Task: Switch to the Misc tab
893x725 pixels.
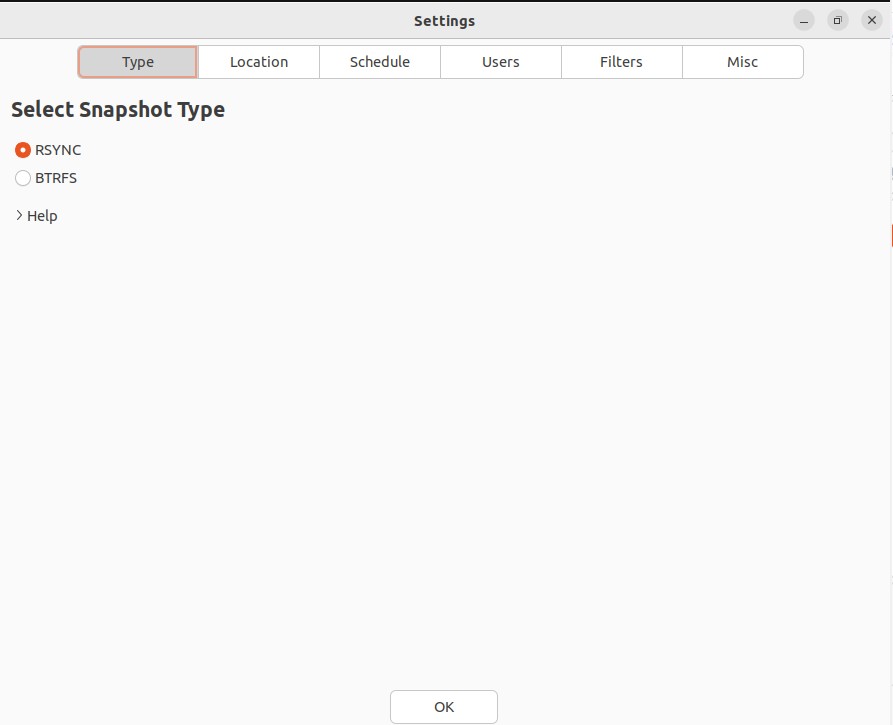Action: click(x=743, y=62)
